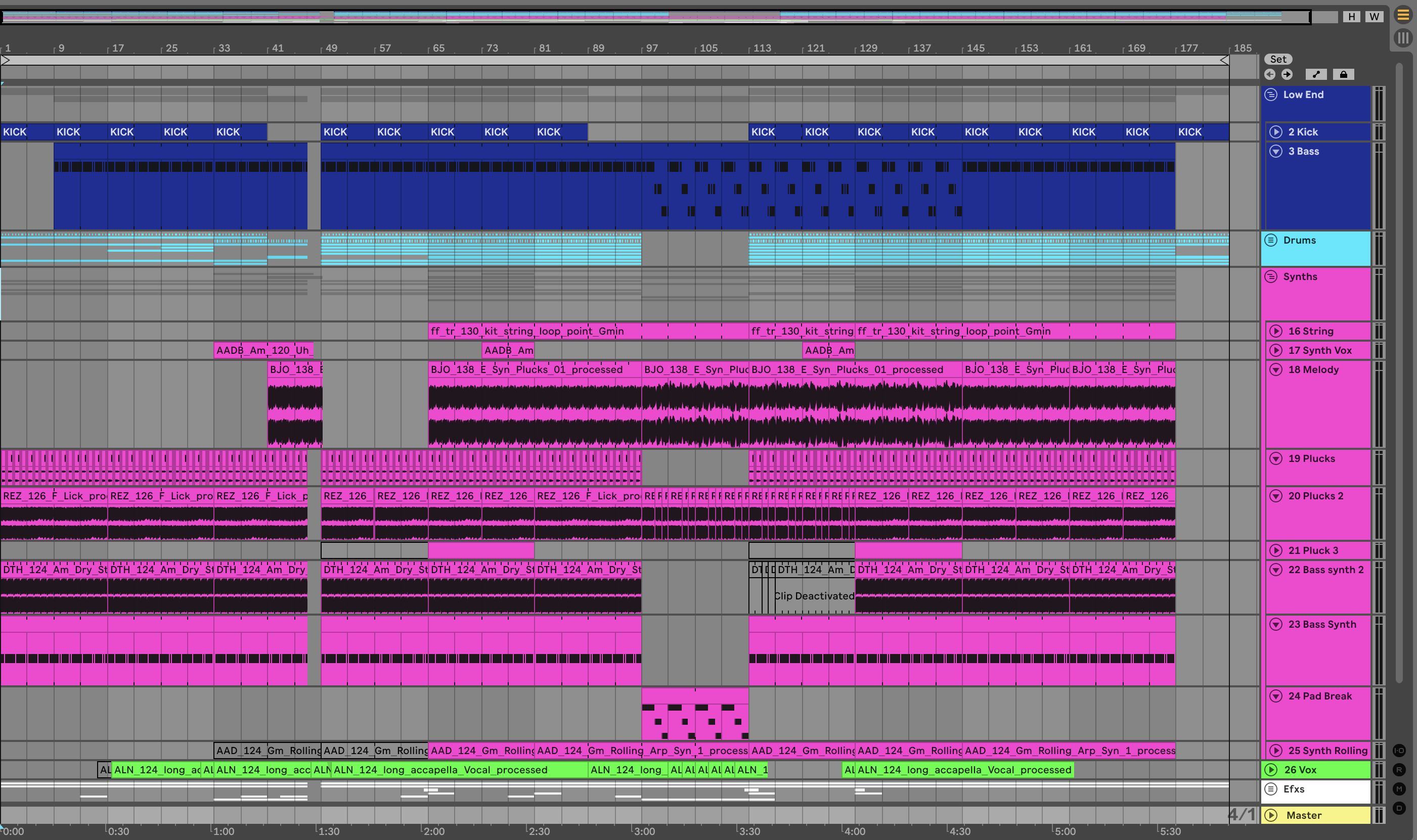Collapse the 18 Melody track
Screen dimensions: 1417x840
[x=1276, y=369]
